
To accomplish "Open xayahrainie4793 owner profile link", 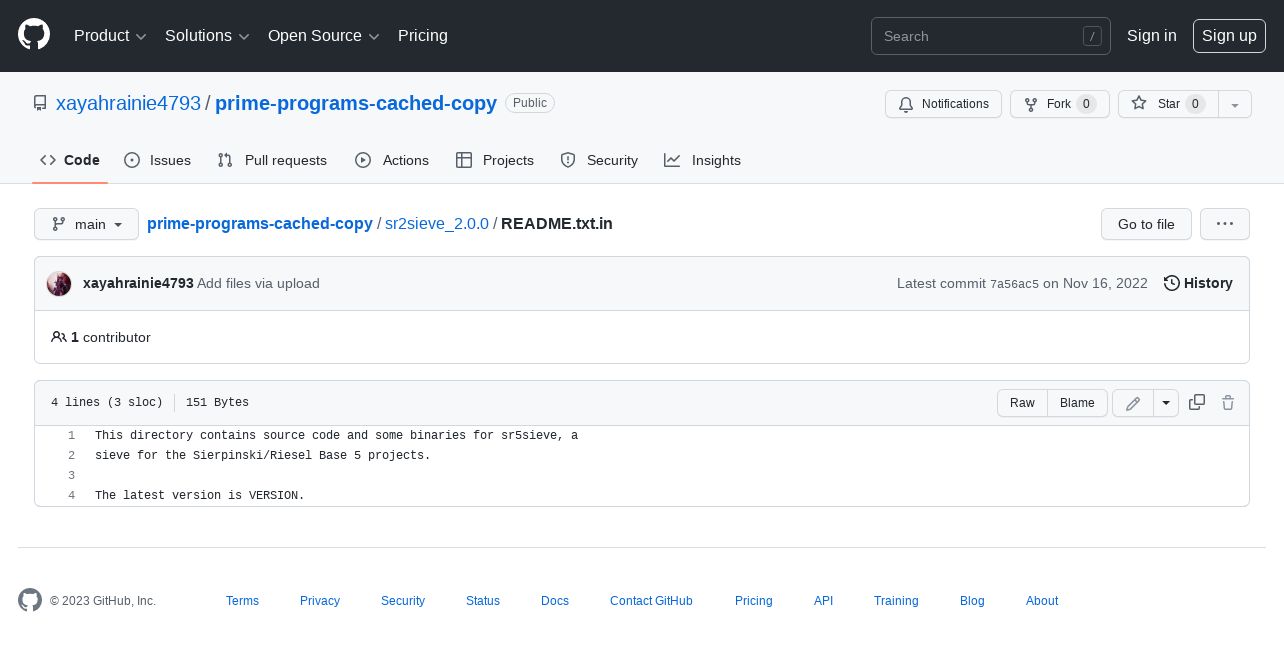I will point(128,103).
